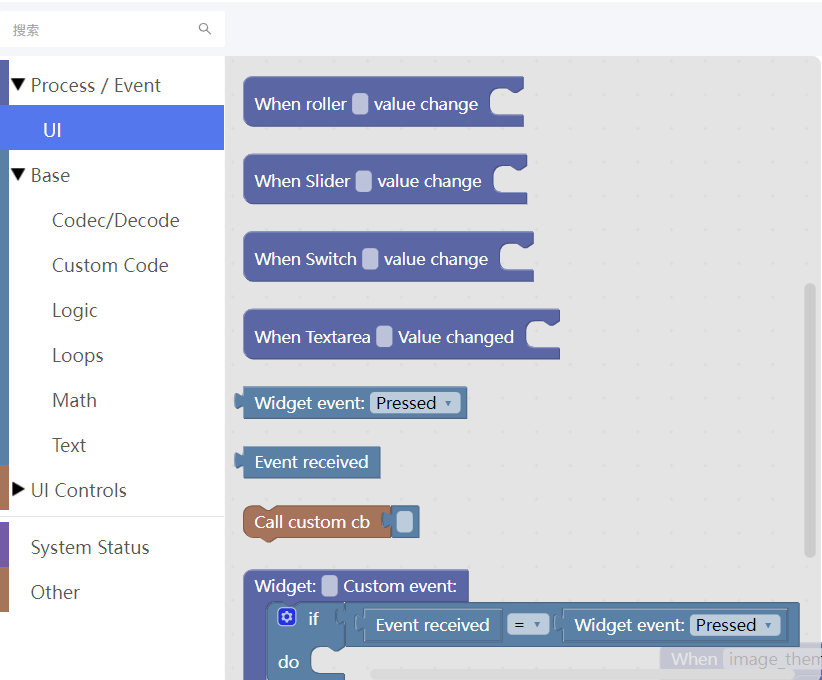
Task: Click the search magnifier icon
Action: click(205, 29)
